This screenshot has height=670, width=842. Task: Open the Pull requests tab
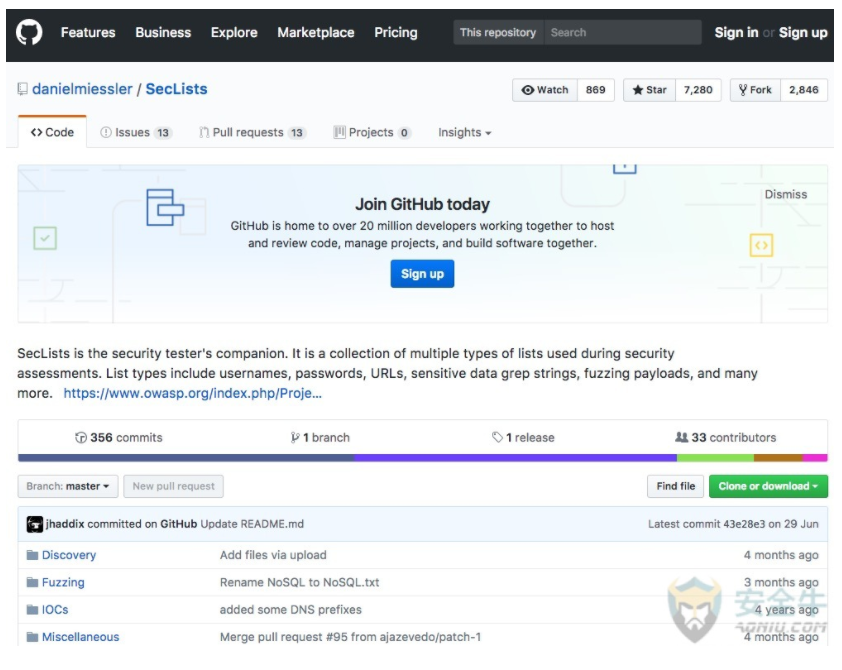tap(252, 132)
